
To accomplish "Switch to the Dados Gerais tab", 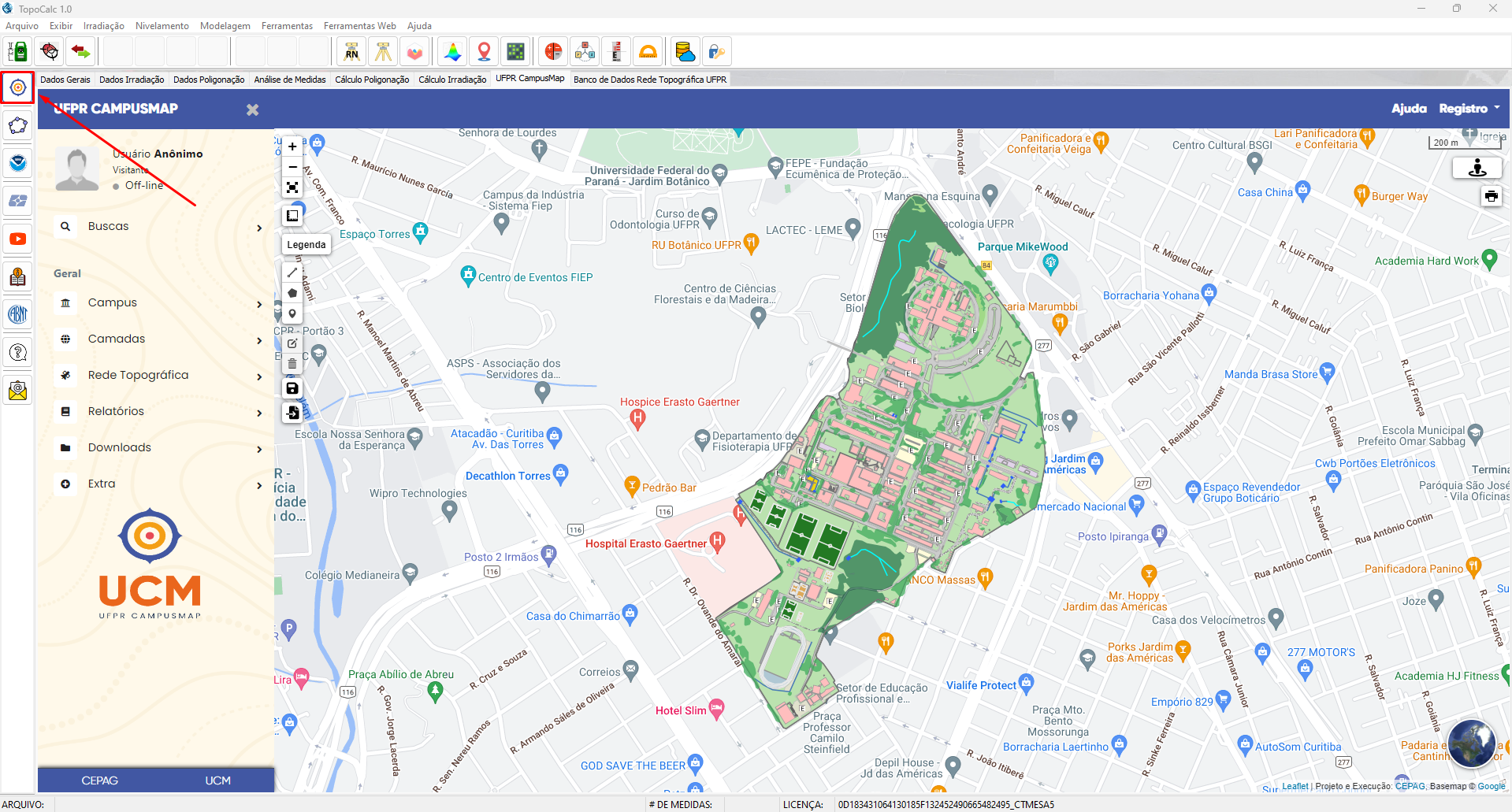I will pyautogui.click(x=65, y=80).
